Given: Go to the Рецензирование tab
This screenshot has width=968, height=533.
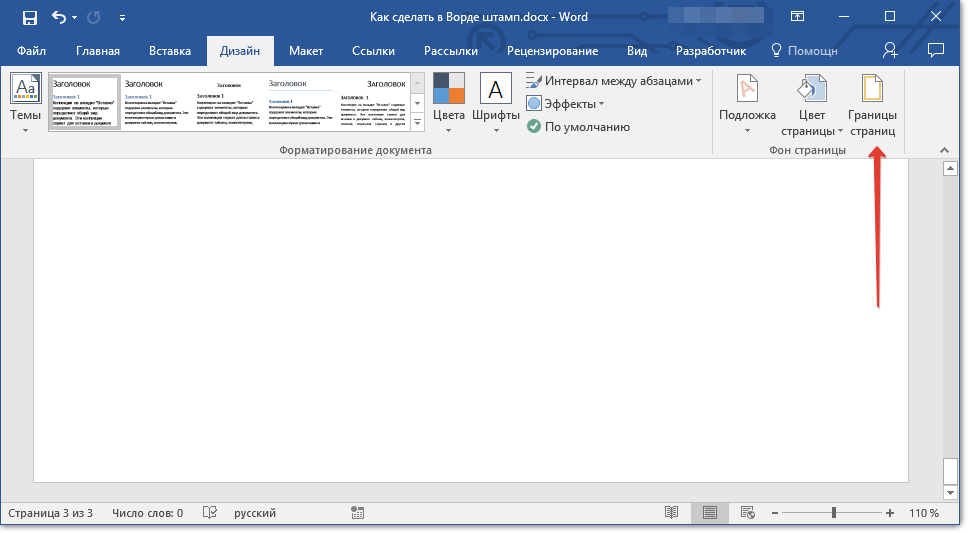Looking at the screenshot, I should 553,51.
